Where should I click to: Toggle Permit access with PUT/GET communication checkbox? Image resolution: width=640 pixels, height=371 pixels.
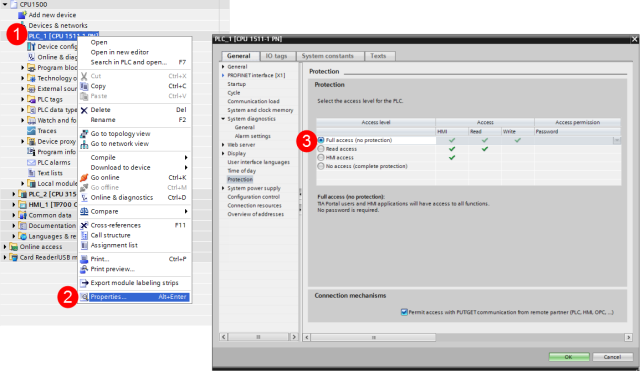click(x=404, y=312)
